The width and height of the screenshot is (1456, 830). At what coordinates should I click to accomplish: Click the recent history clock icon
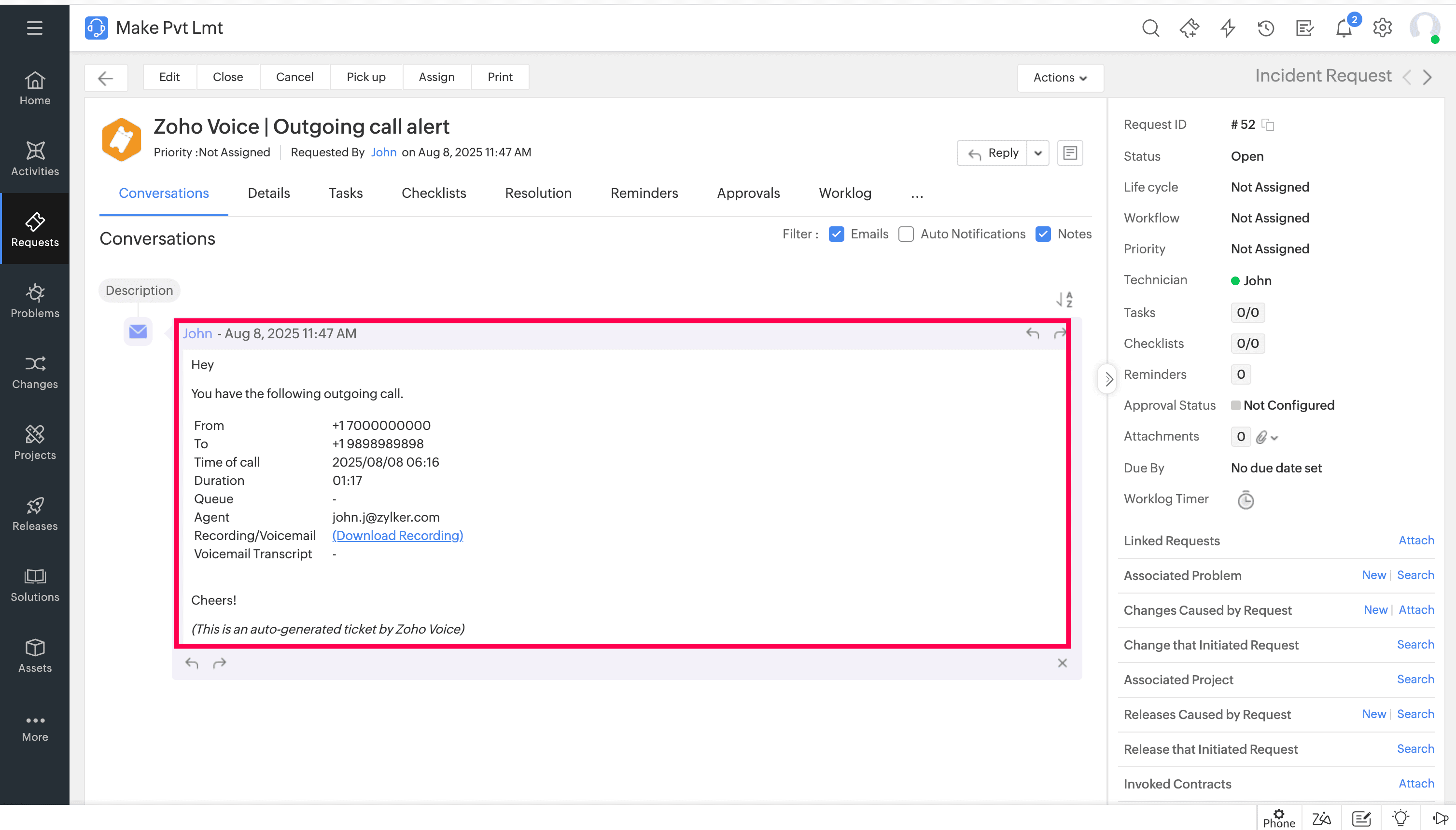click(x=1265, y=28)
